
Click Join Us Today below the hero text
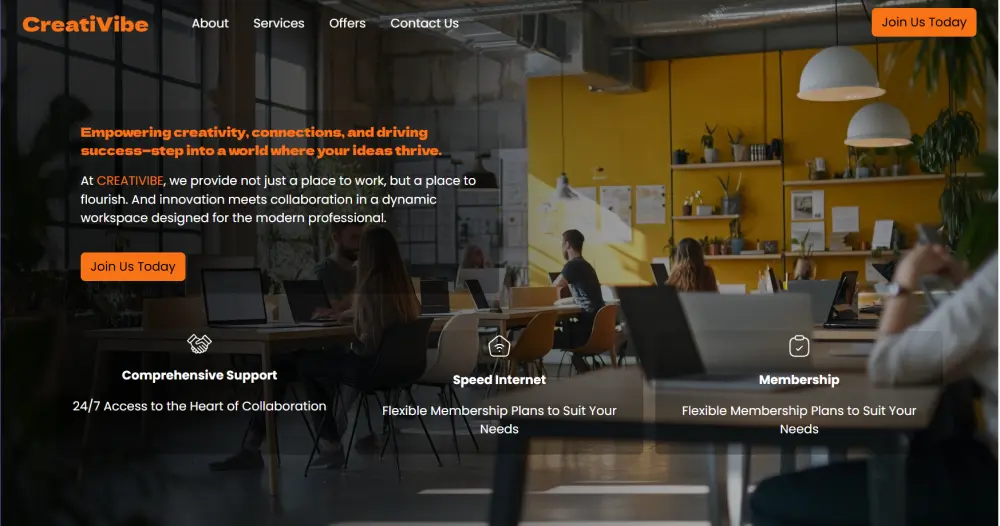point(133,267)
